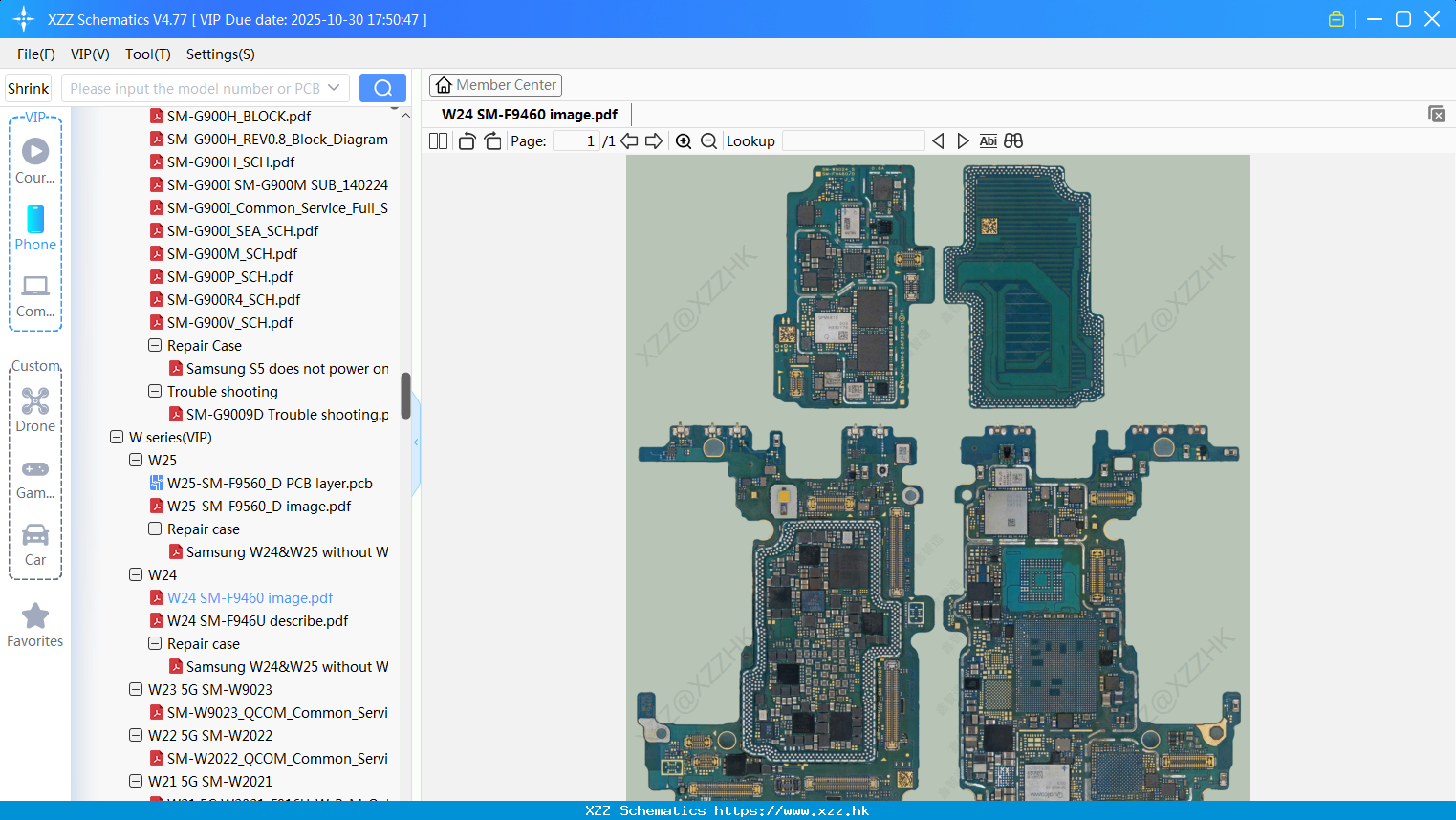Select the Phone category icon
This screenshot has height=820, width=1456.
[35, 227]
